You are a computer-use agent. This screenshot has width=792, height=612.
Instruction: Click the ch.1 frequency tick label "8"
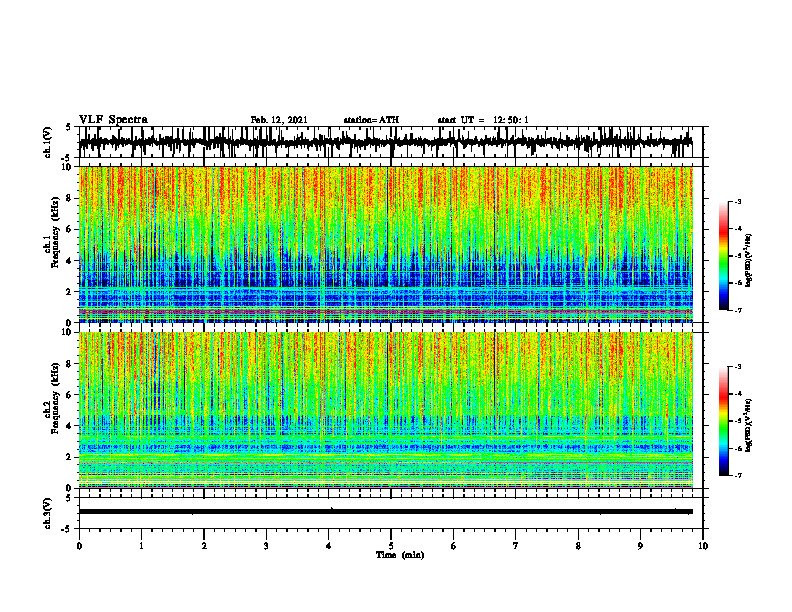pyautogui.click(x=70, y=198)
